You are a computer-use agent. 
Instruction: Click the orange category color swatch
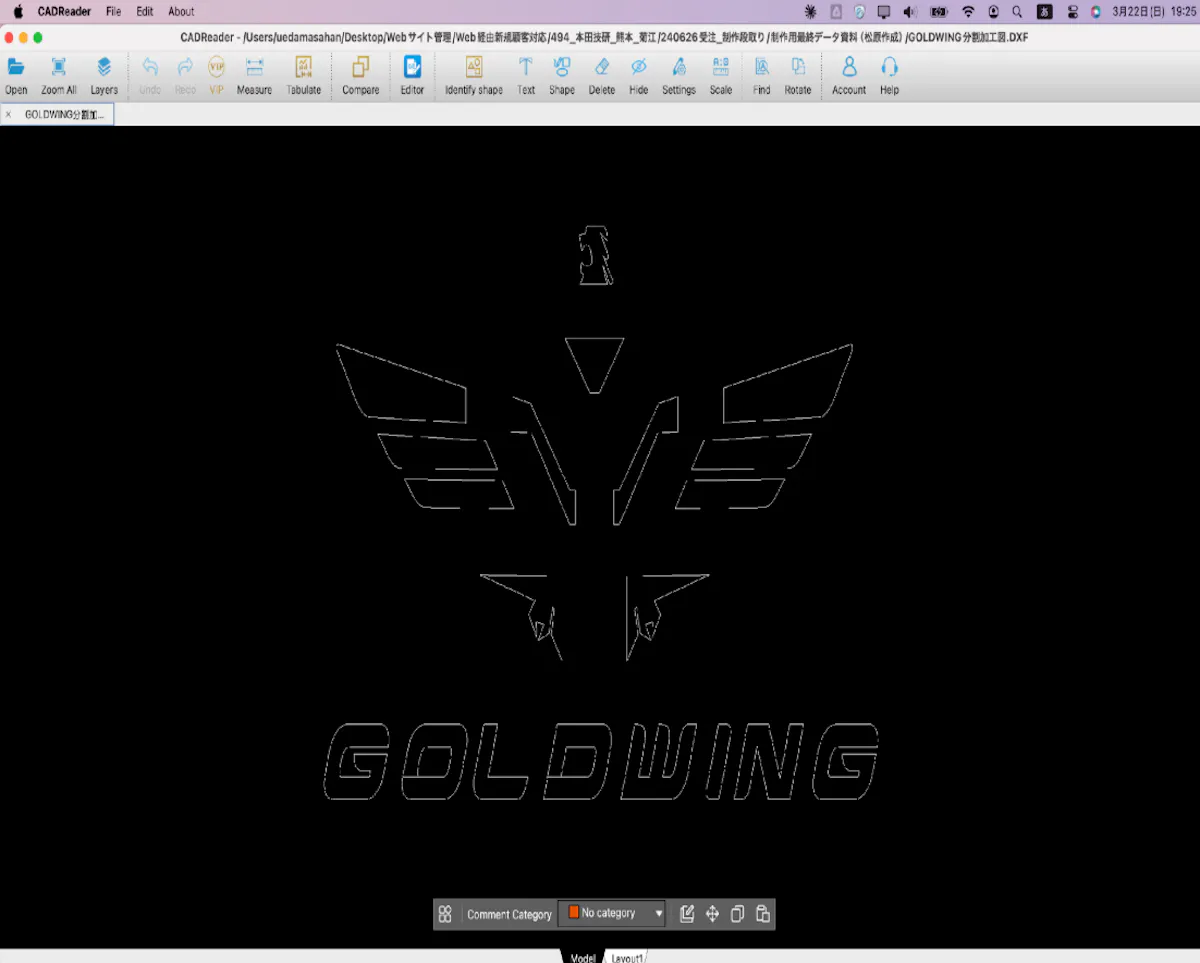tap(574, 912)
